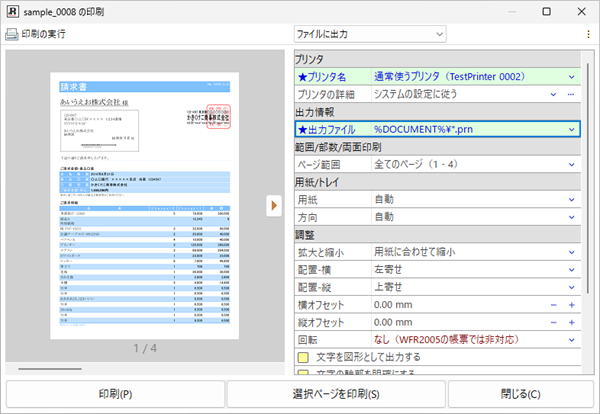This screenshot has width=600, height=414.
Task: Click the プリンタ section header
Action: (438, 59)
